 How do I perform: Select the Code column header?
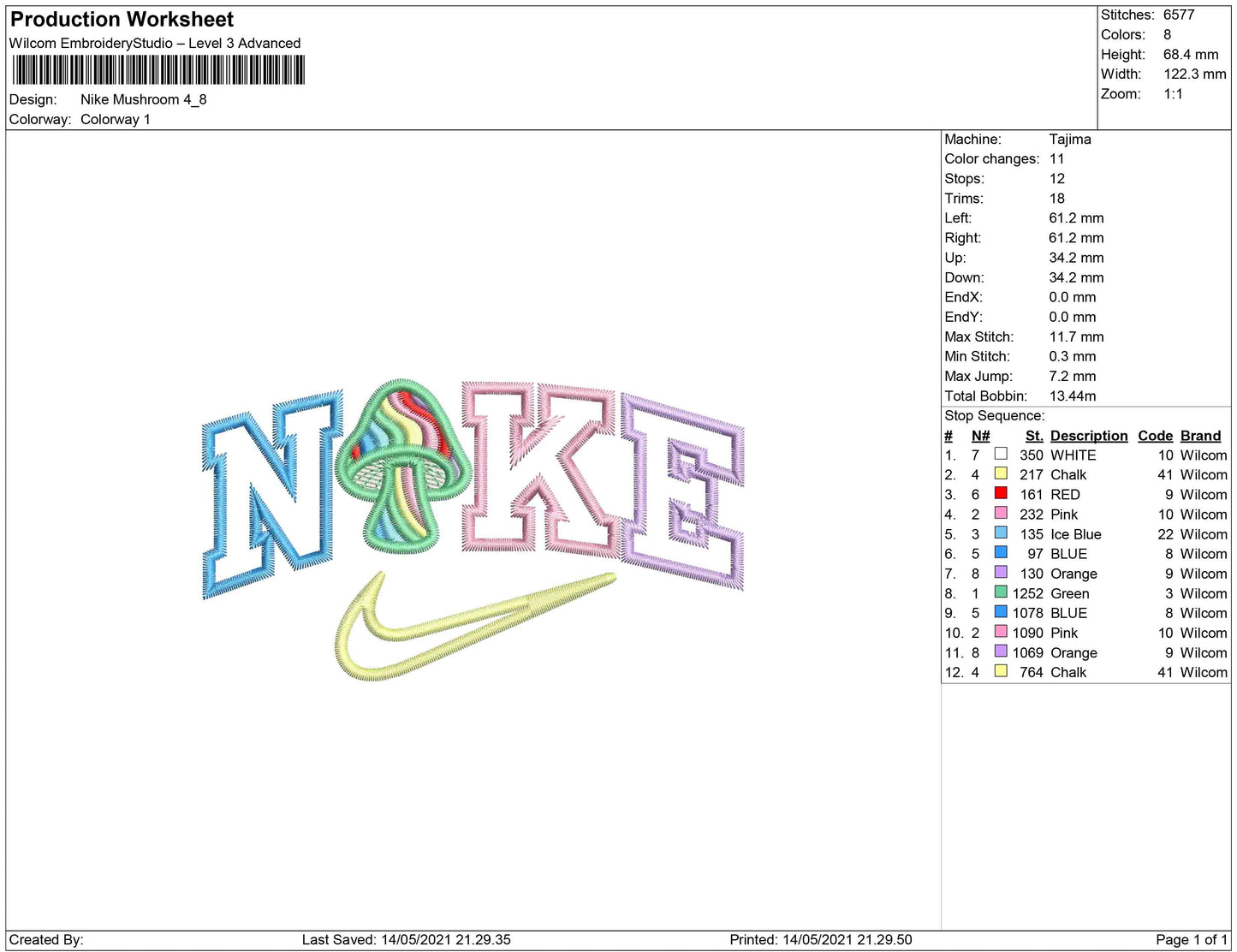(x=1155, y=436)
